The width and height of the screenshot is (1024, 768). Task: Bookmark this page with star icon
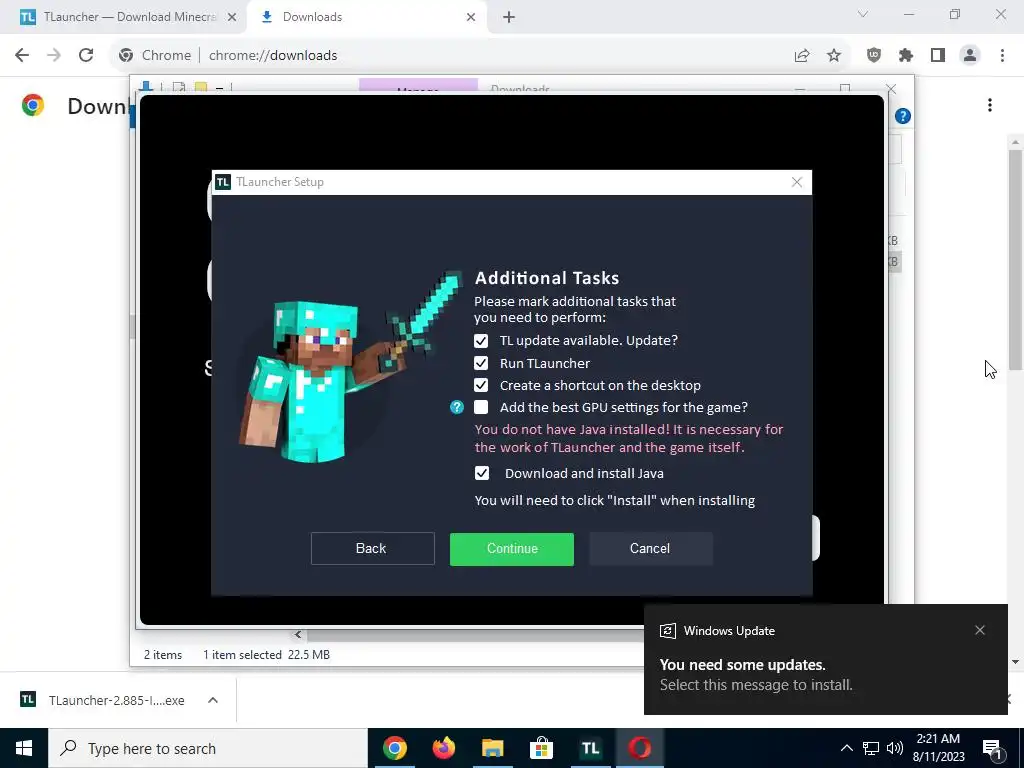(x=834, y=56)
